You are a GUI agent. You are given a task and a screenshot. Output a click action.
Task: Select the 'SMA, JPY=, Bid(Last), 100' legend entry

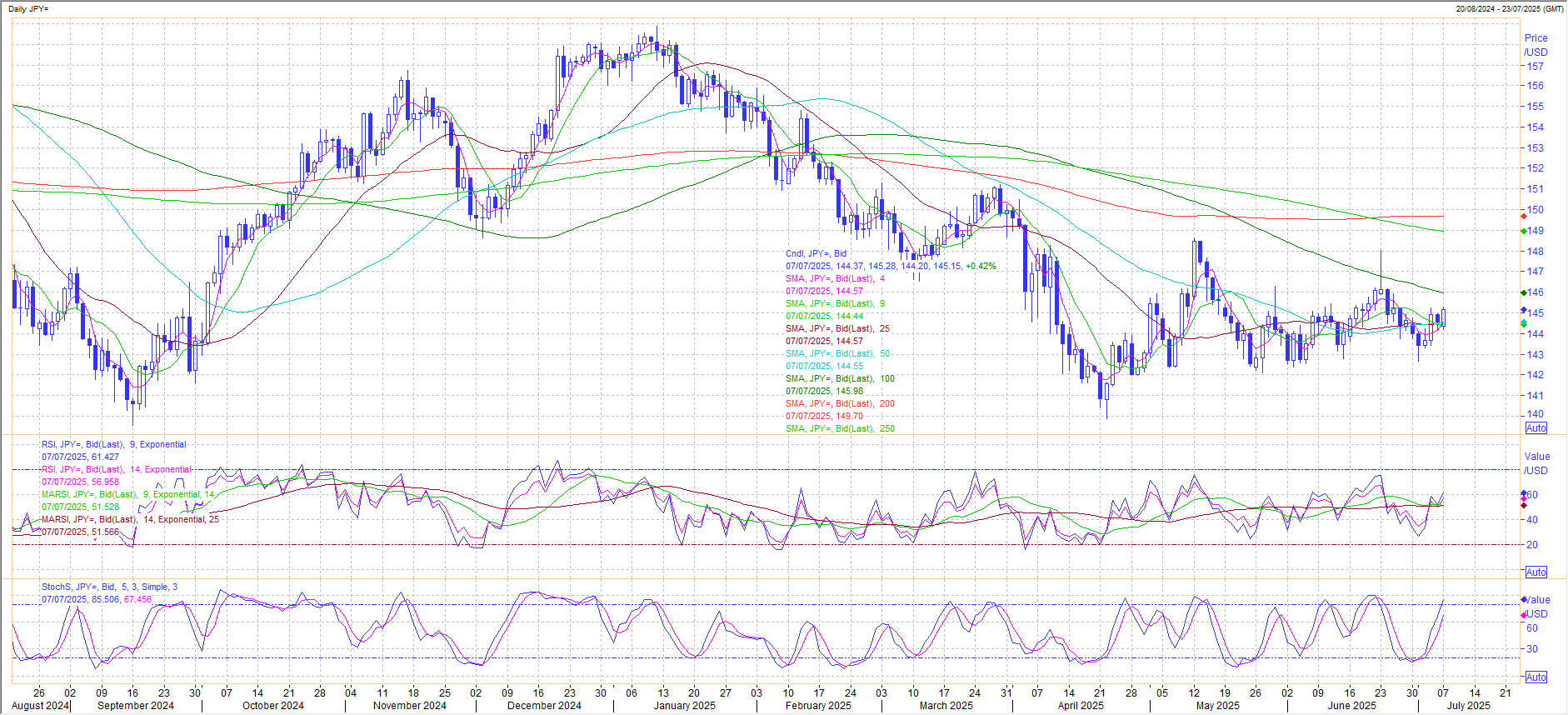coord(840,378)
